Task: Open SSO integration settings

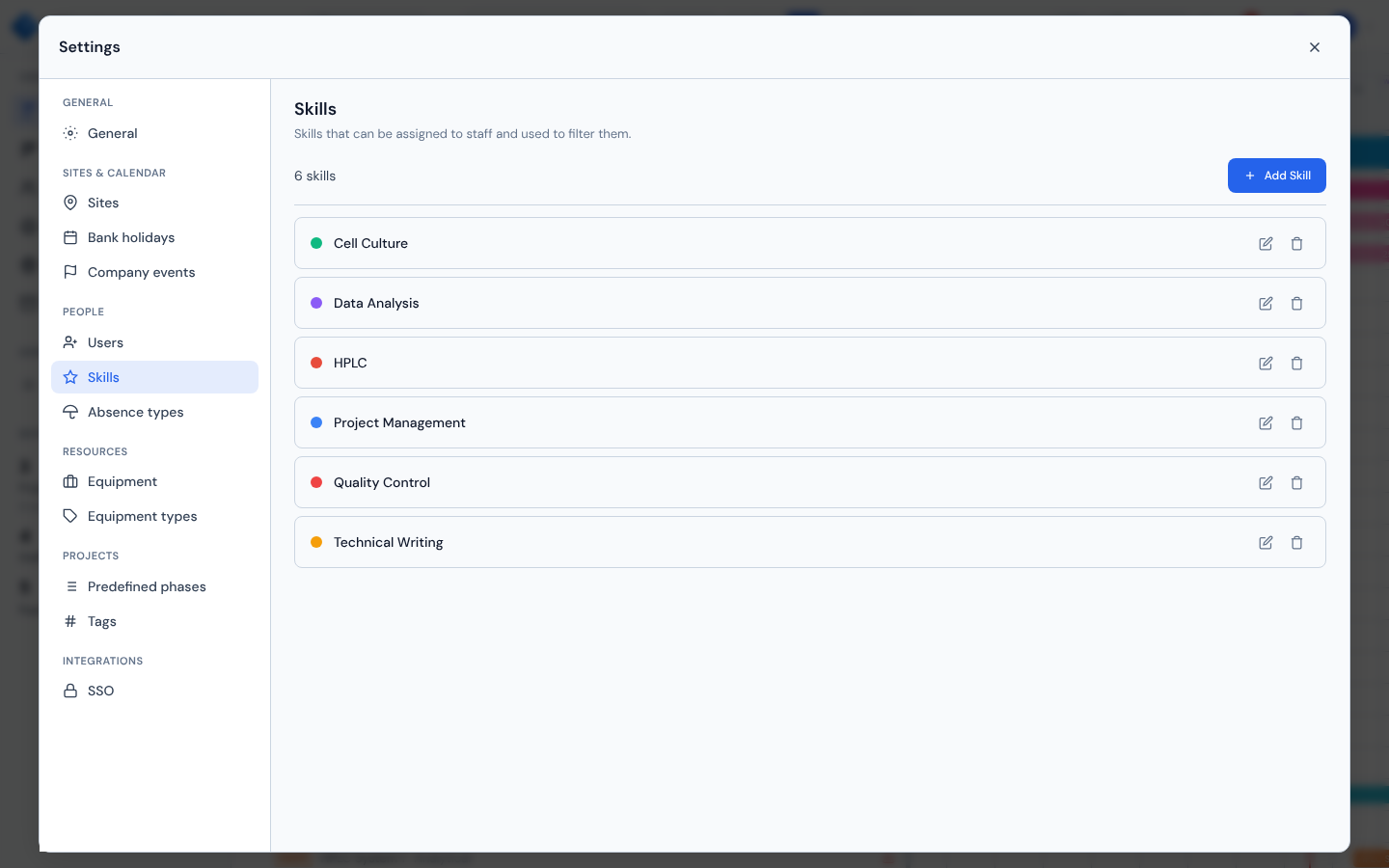Action: point(154,691)
